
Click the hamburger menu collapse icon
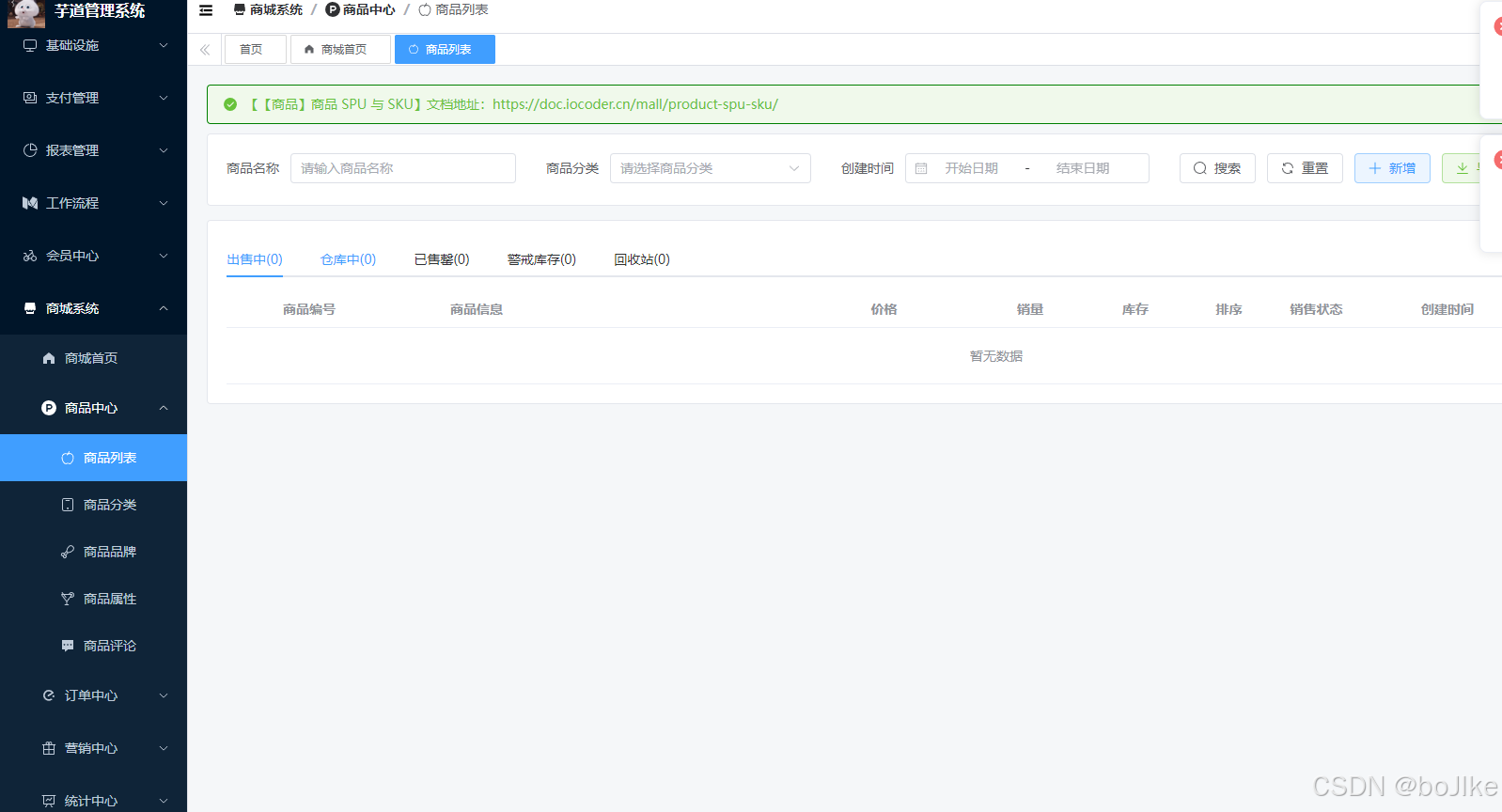[206, 10]
